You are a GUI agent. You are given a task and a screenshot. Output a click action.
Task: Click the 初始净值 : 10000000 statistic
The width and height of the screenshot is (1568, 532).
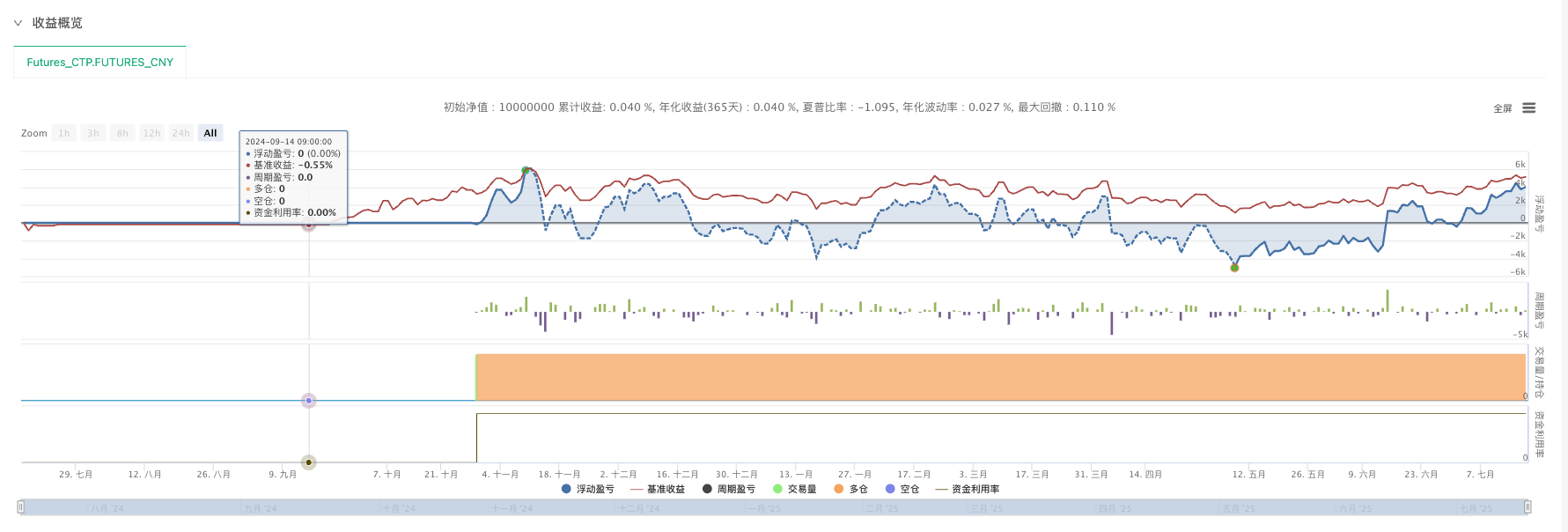(x=499, y=107)
